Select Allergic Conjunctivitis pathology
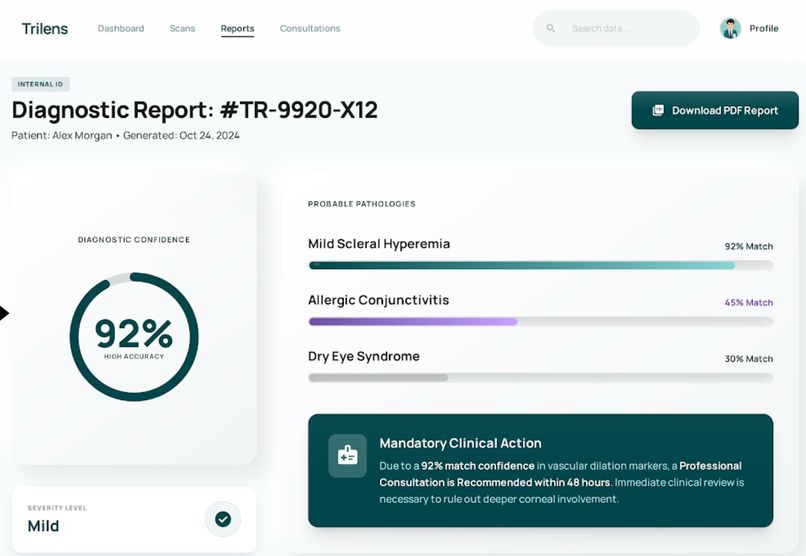The width and height of the screenshot is (806, 556). pyautogui.click(x=378, y=300)
